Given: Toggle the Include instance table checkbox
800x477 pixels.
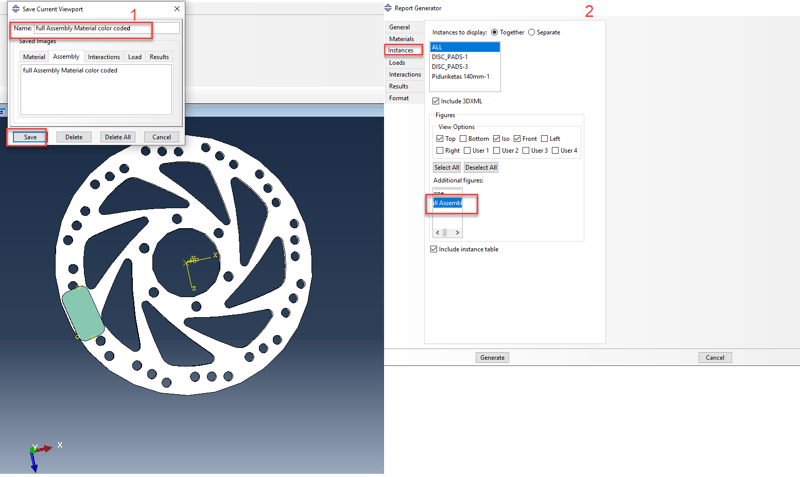Looking at the screenshot, I should 436,249.
